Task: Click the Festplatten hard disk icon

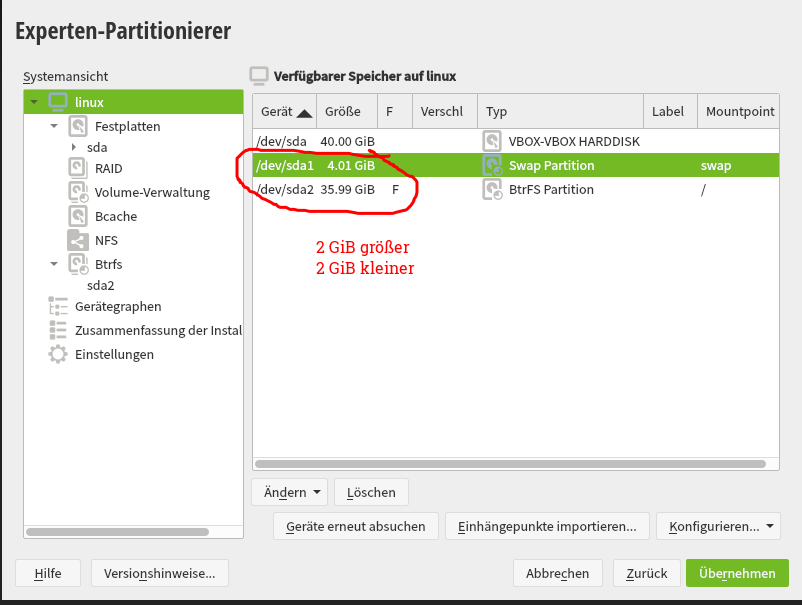Action: click(78, 126)
